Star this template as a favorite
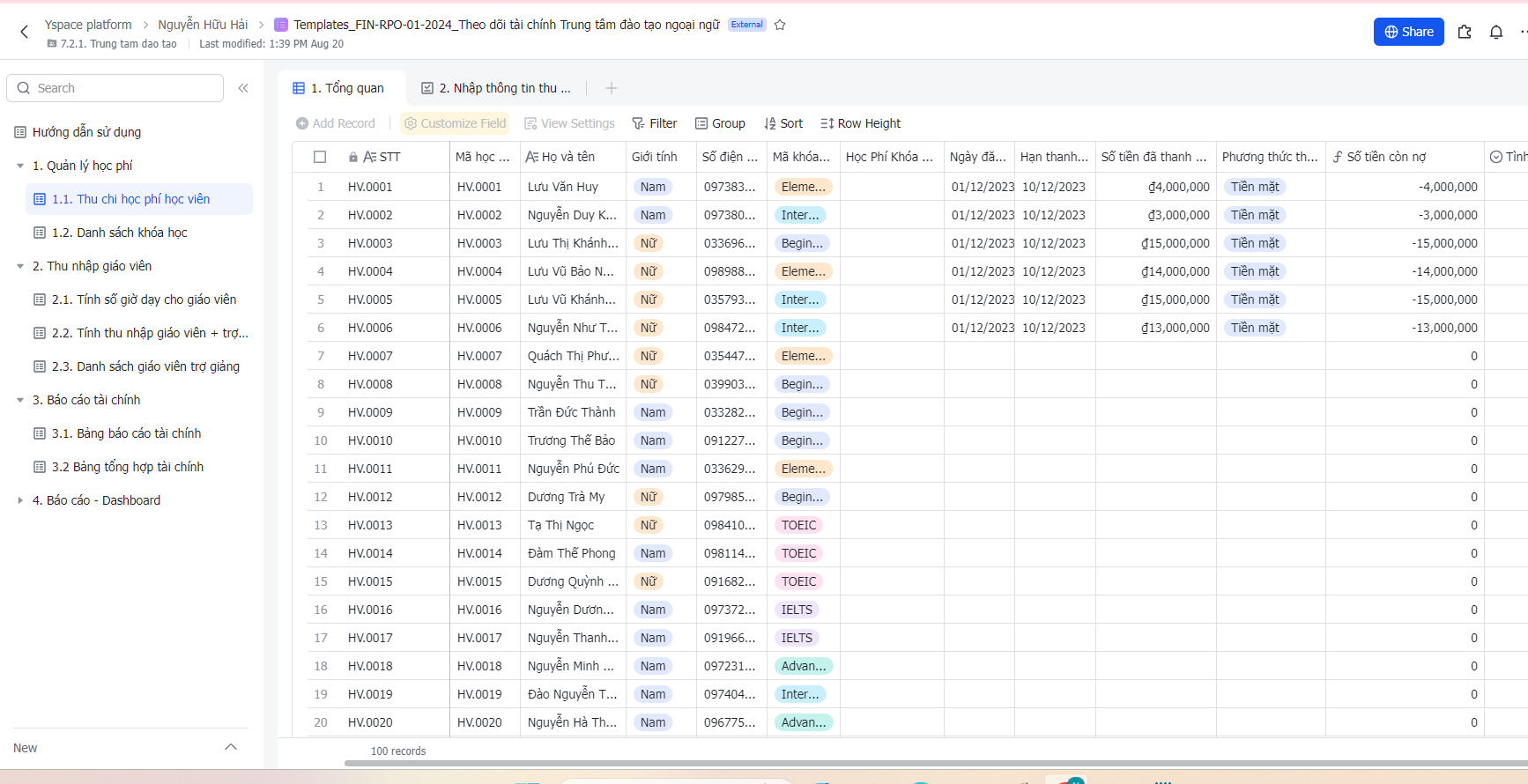Screen dimensions: 1528x784 (780, 25)
